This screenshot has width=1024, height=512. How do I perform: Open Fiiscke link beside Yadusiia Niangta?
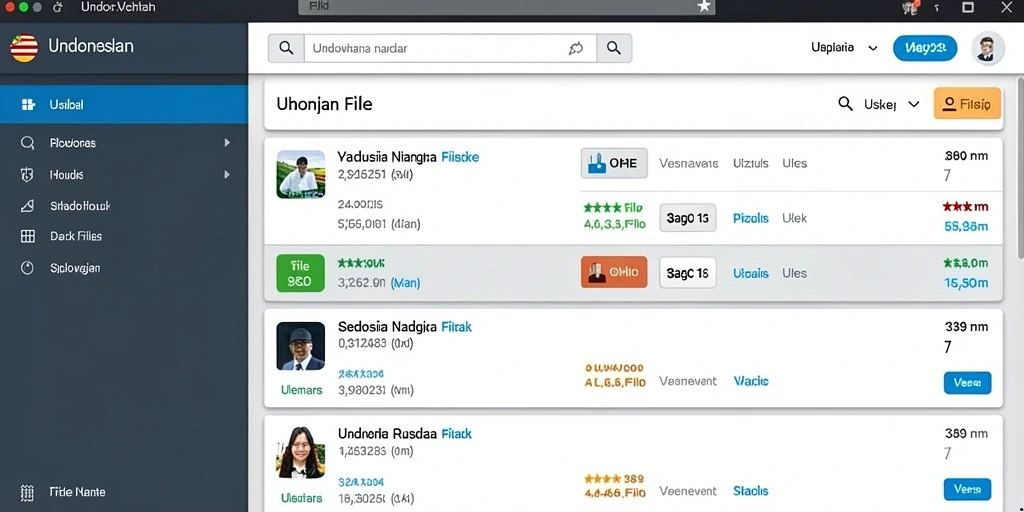(x=460, y=157)
